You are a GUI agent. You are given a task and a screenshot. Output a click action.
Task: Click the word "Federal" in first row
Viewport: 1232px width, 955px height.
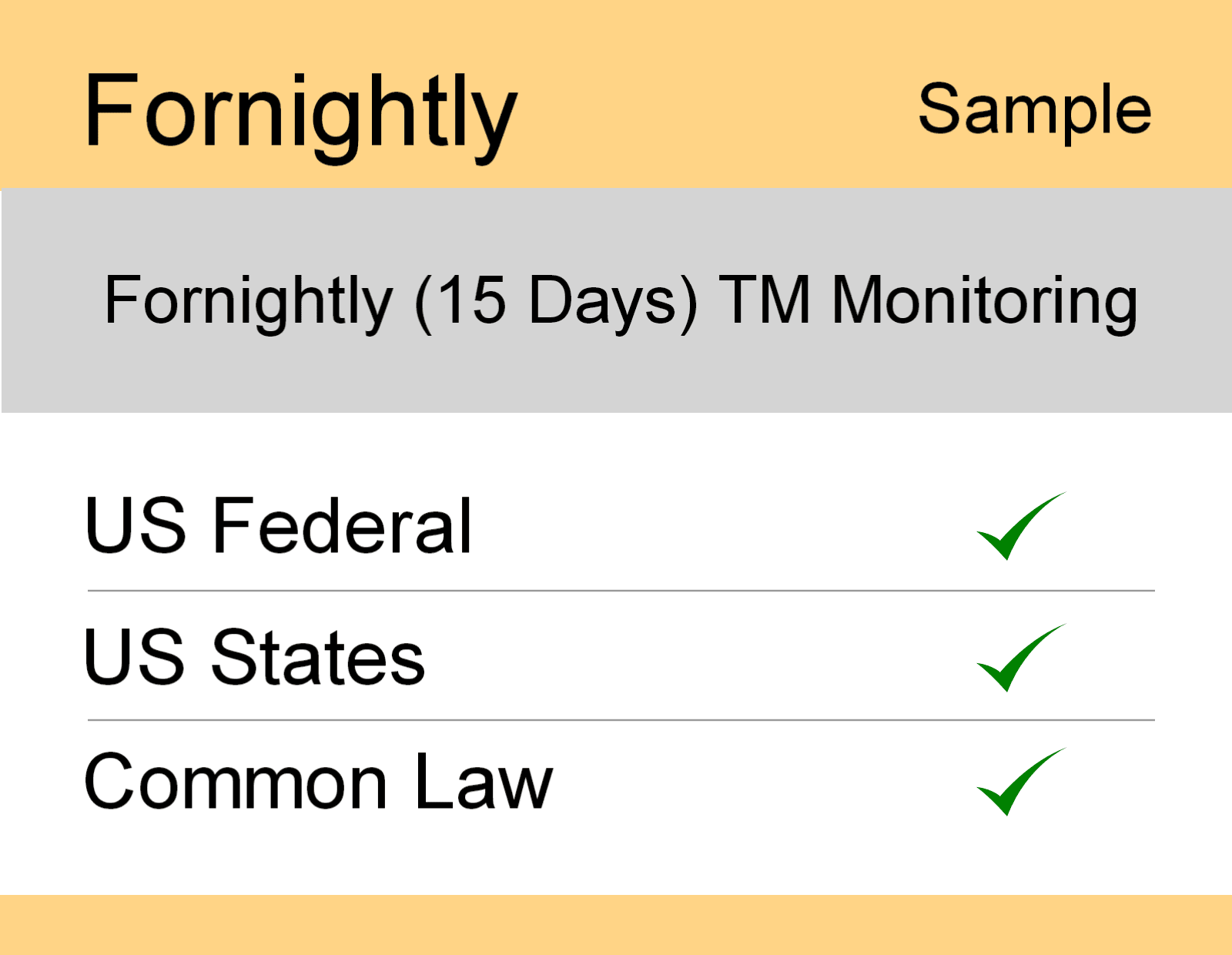click(x=342, y=525)
